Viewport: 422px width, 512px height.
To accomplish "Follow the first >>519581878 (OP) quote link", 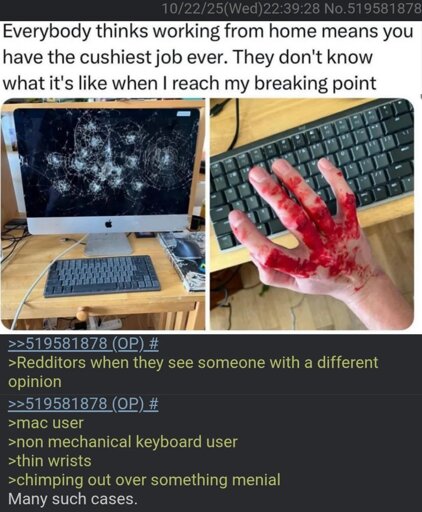I will click(76, 344).
